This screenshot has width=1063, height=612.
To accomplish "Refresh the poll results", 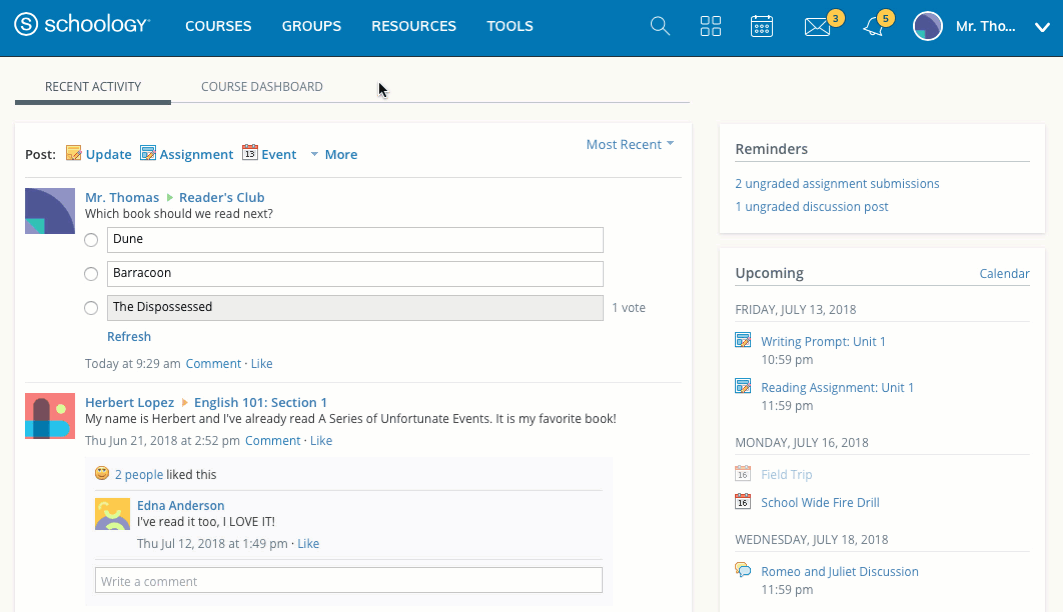I will (129, 337).
